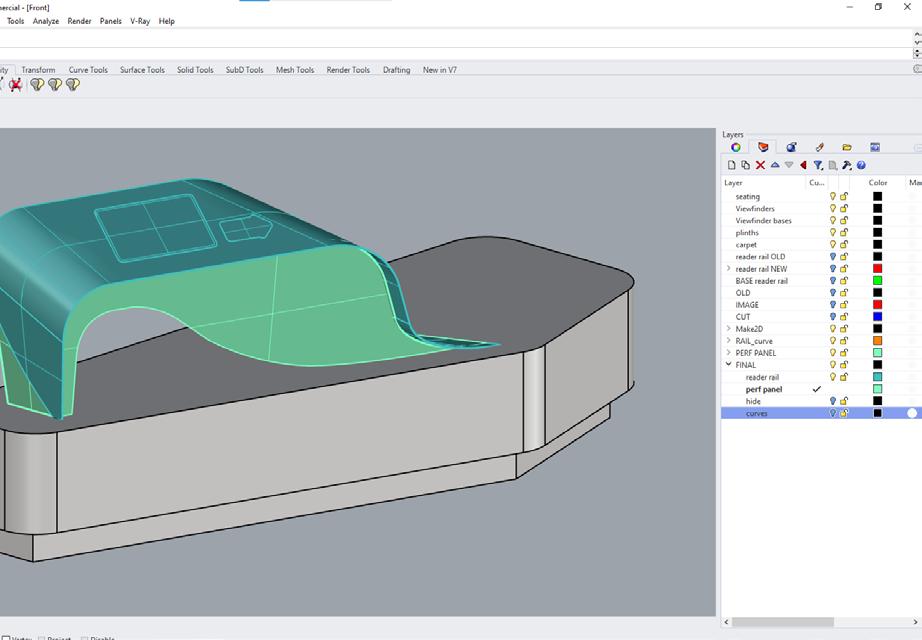922x640 pixels.
Task: Click the hammer tools icon in Layers toolbar
Action: pos(846,165)
